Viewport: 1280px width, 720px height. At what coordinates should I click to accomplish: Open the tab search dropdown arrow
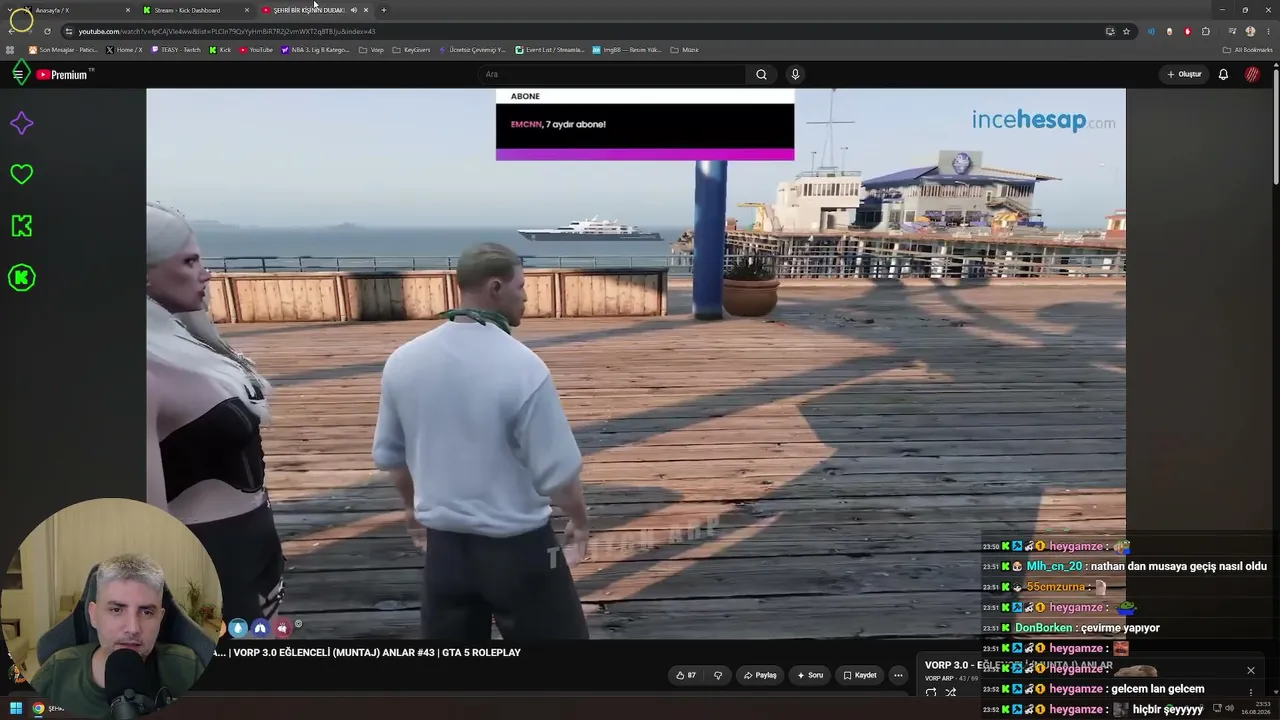[8, 10]
